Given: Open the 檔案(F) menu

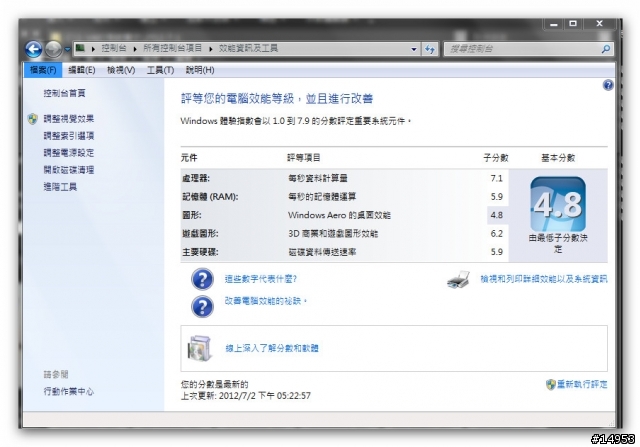Looking at the screenshot, I should pos(43,70).
